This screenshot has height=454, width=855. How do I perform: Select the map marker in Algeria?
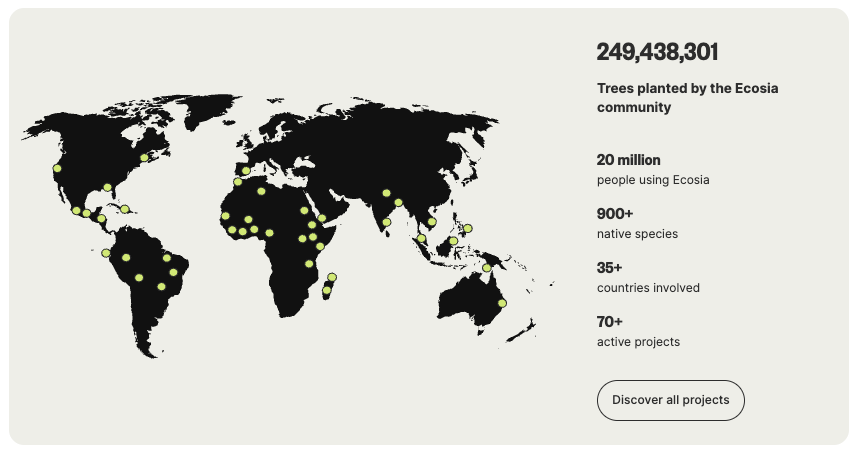pyautogui.click(x=261, y=191)
